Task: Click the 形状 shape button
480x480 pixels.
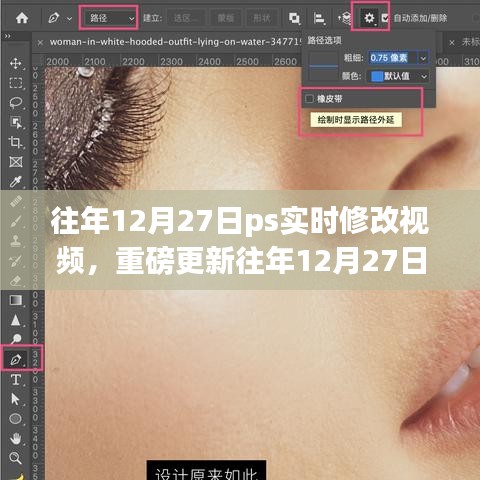Action: tap(262, 18)
